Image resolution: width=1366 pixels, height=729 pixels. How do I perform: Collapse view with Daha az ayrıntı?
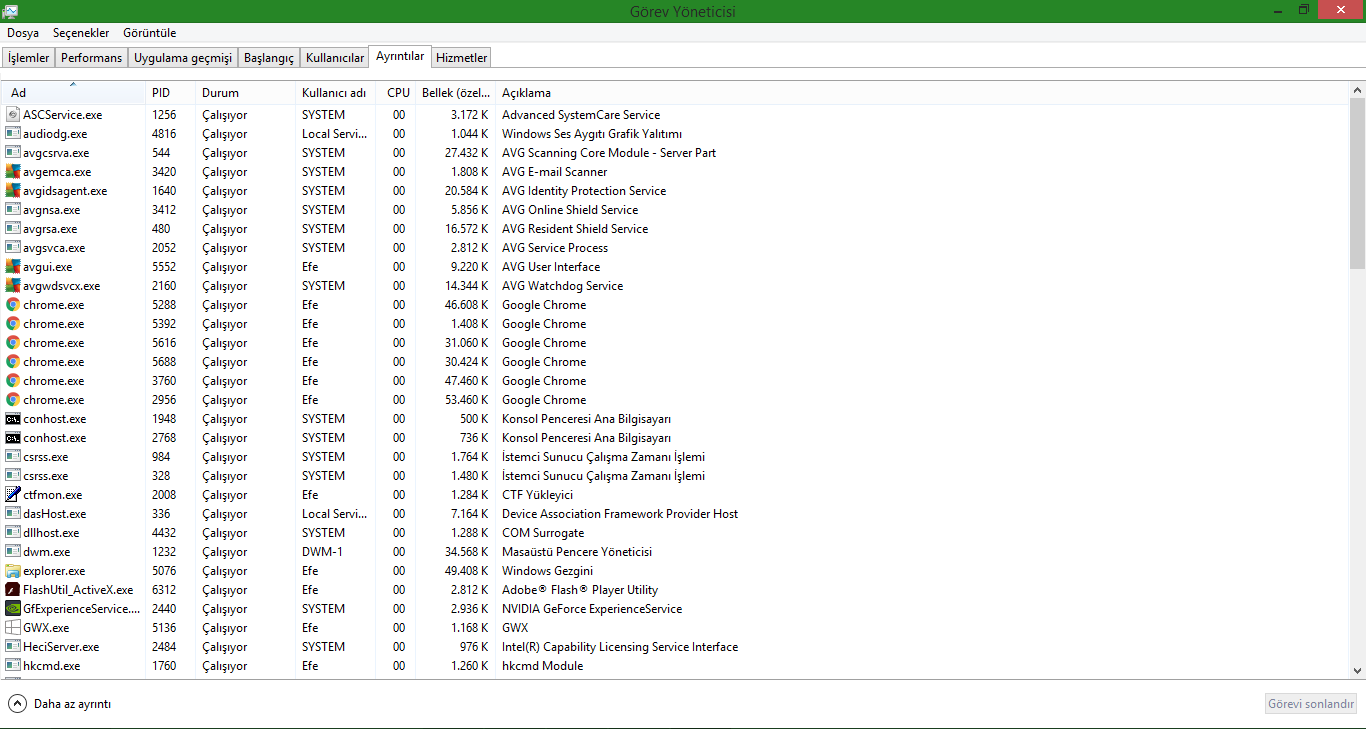[60, 704]
